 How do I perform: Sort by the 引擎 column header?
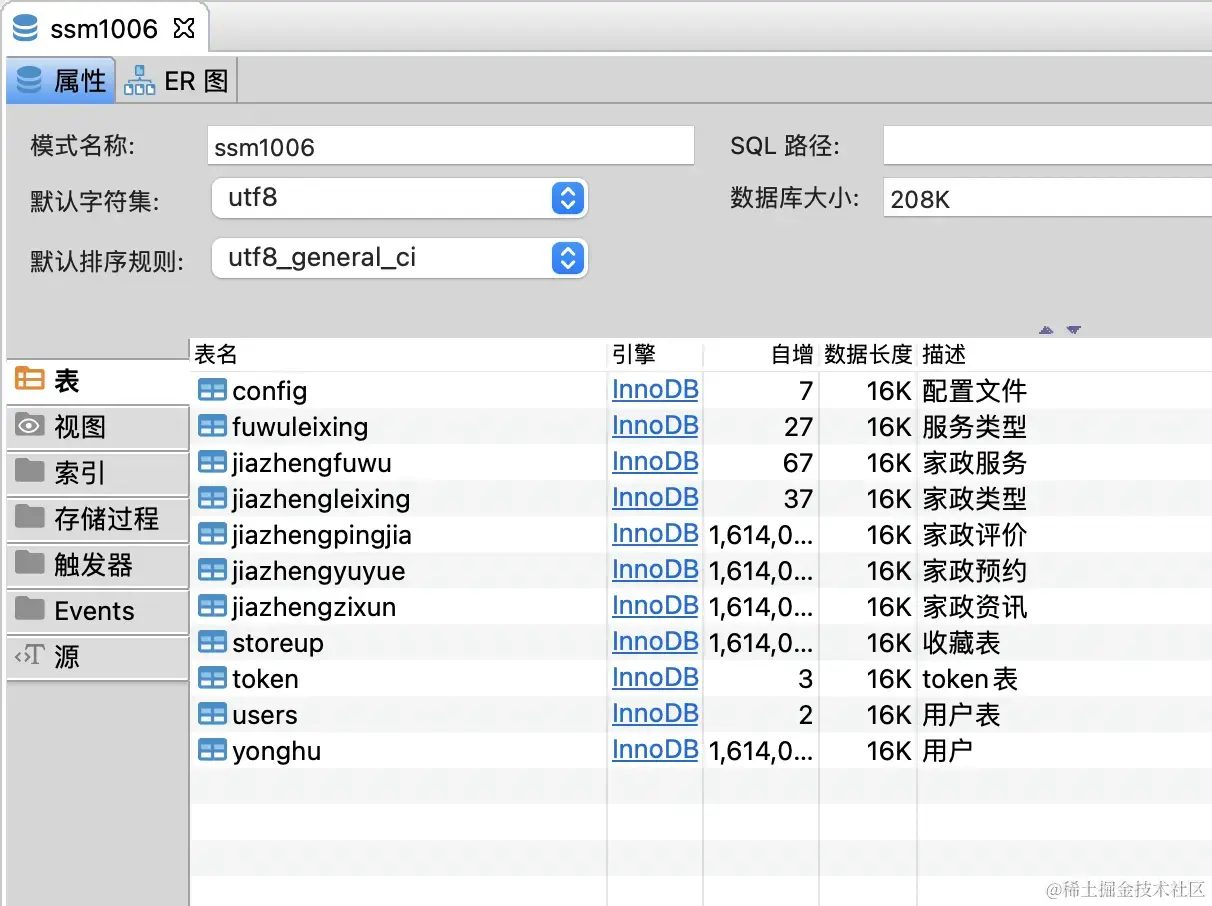[656, 355]
